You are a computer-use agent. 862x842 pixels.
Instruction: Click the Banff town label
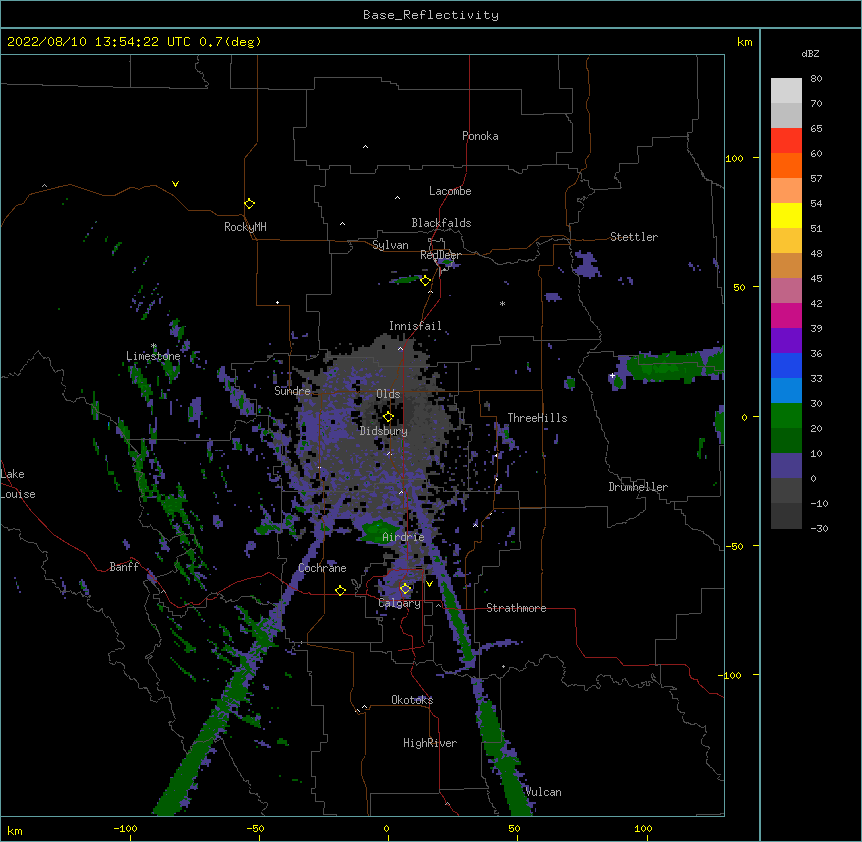(x=124, y=567)
